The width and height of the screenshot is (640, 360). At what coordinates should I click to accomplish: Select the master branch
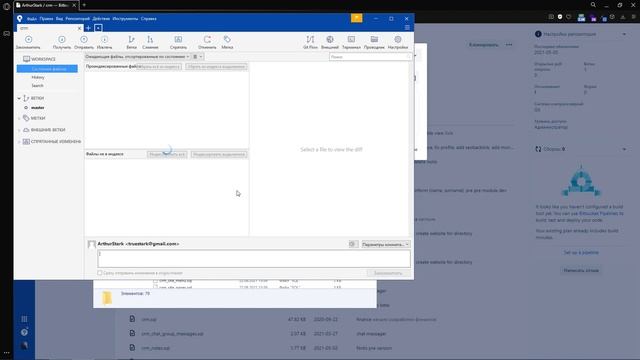tap(38, 108)
